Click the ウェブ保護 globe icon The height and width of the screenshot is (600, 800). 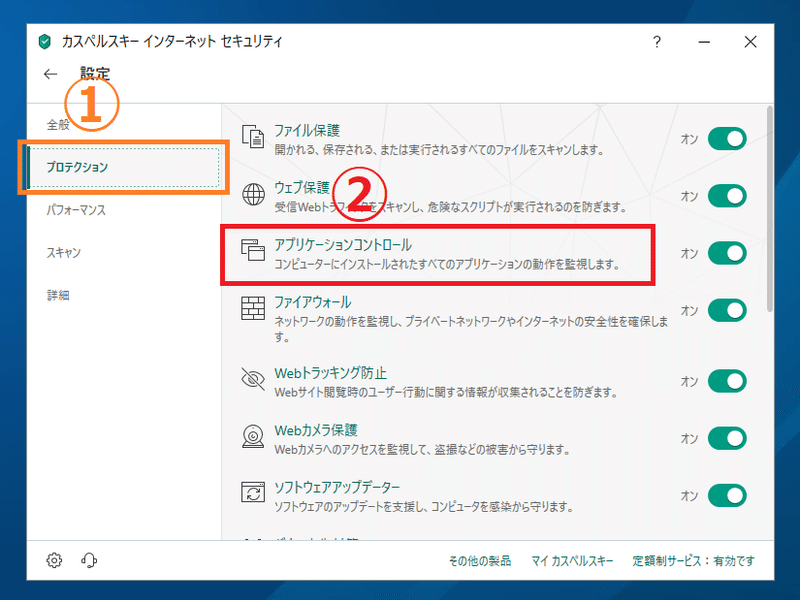254,194
